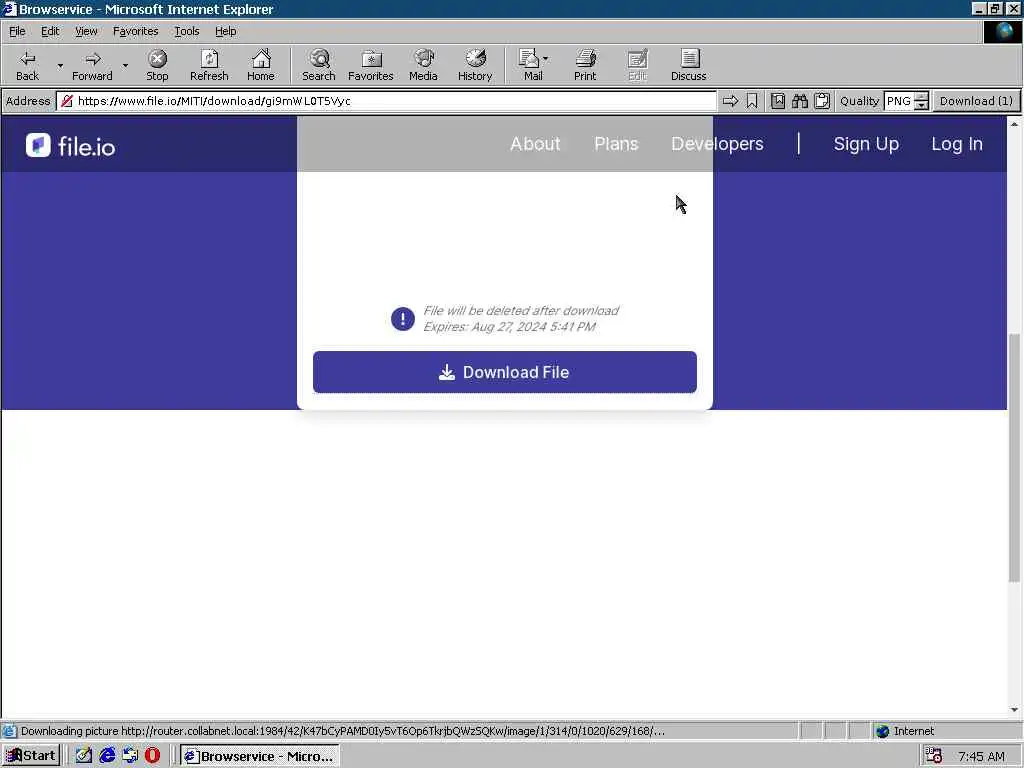Screen dimensions: 1024x768
Task: Click the 'Expires: Aug 27, 2024 5:41 PM' text
Action: coord(509,327)
